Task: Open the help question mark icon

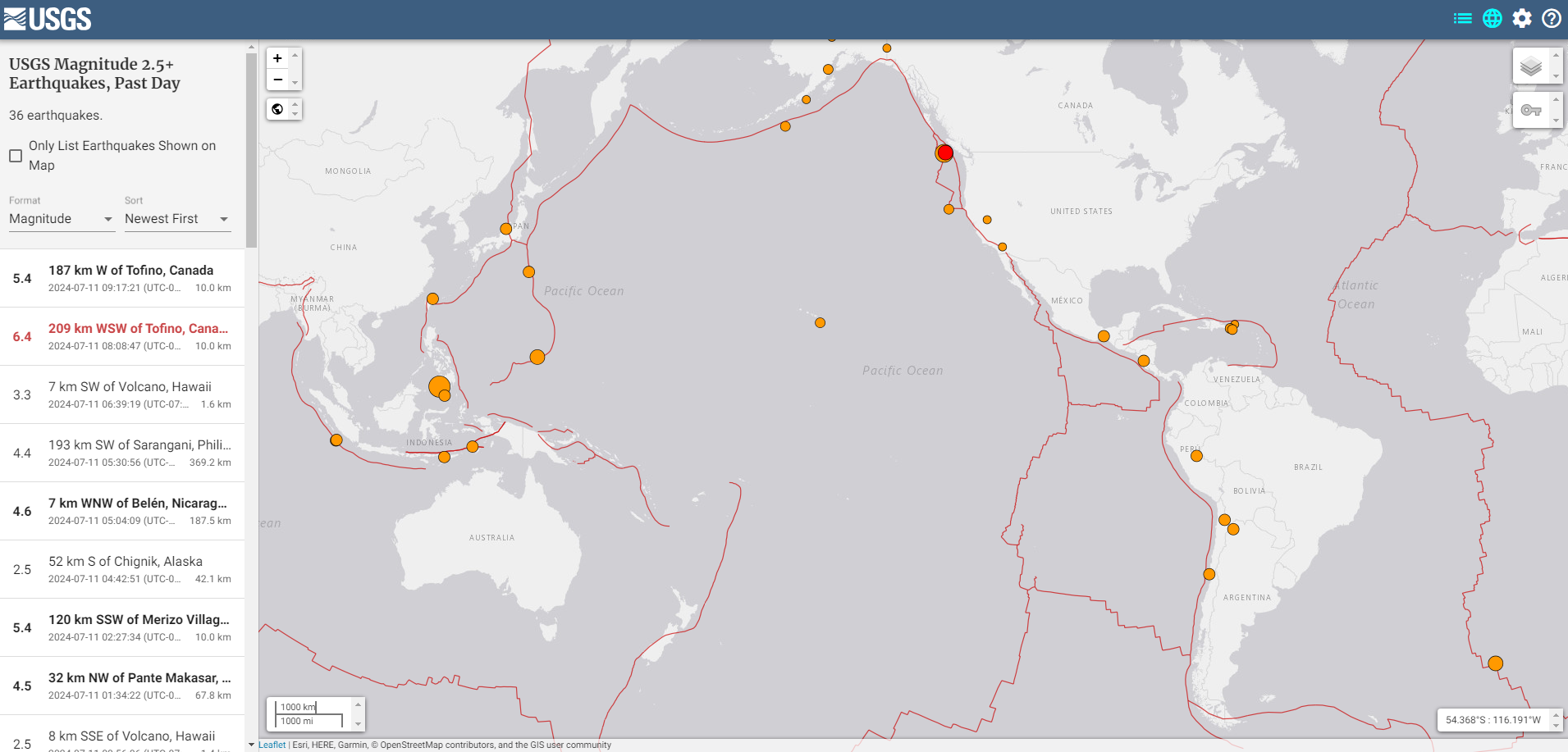Action: 1552,18
